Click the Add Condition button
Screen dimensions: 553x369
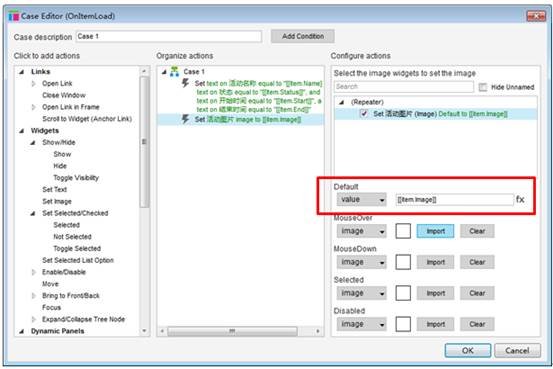[303, 36]
